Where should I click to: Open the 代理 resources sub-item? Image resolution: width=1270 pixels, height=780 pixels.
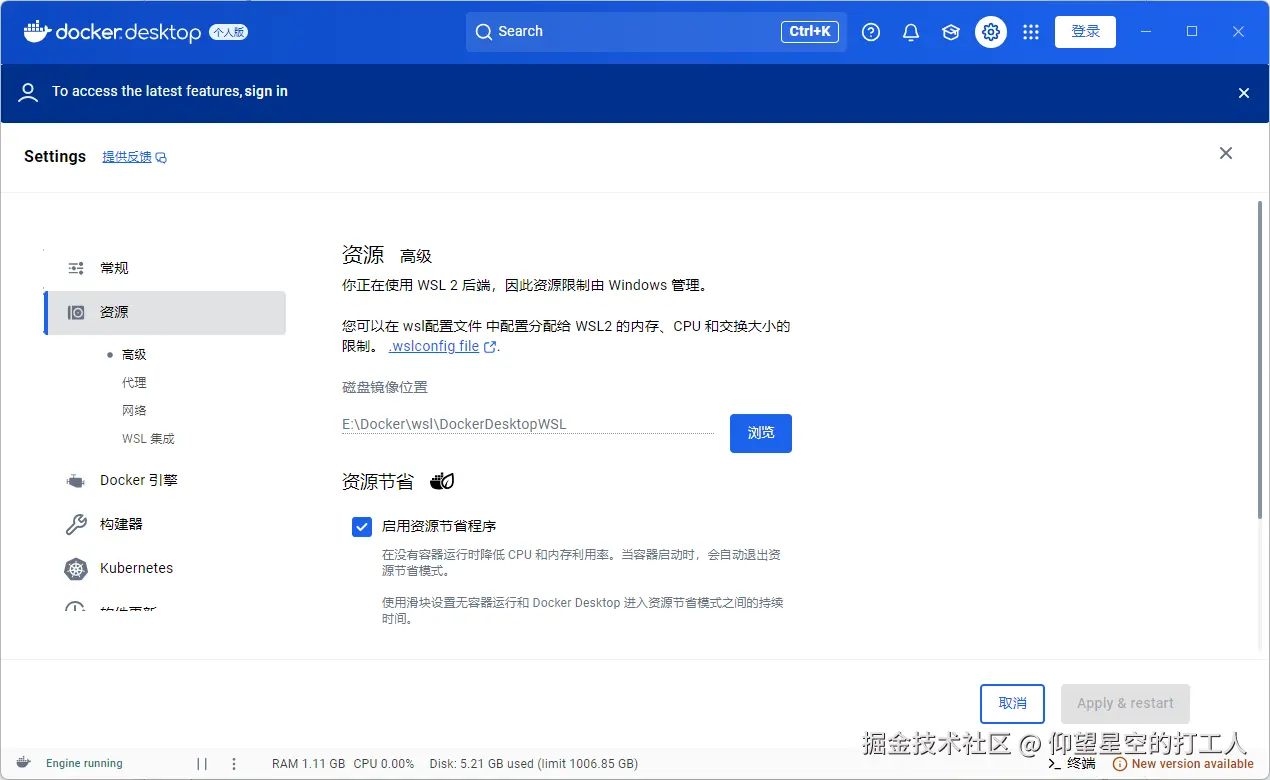pyautogui.click(x=134, y=383)
